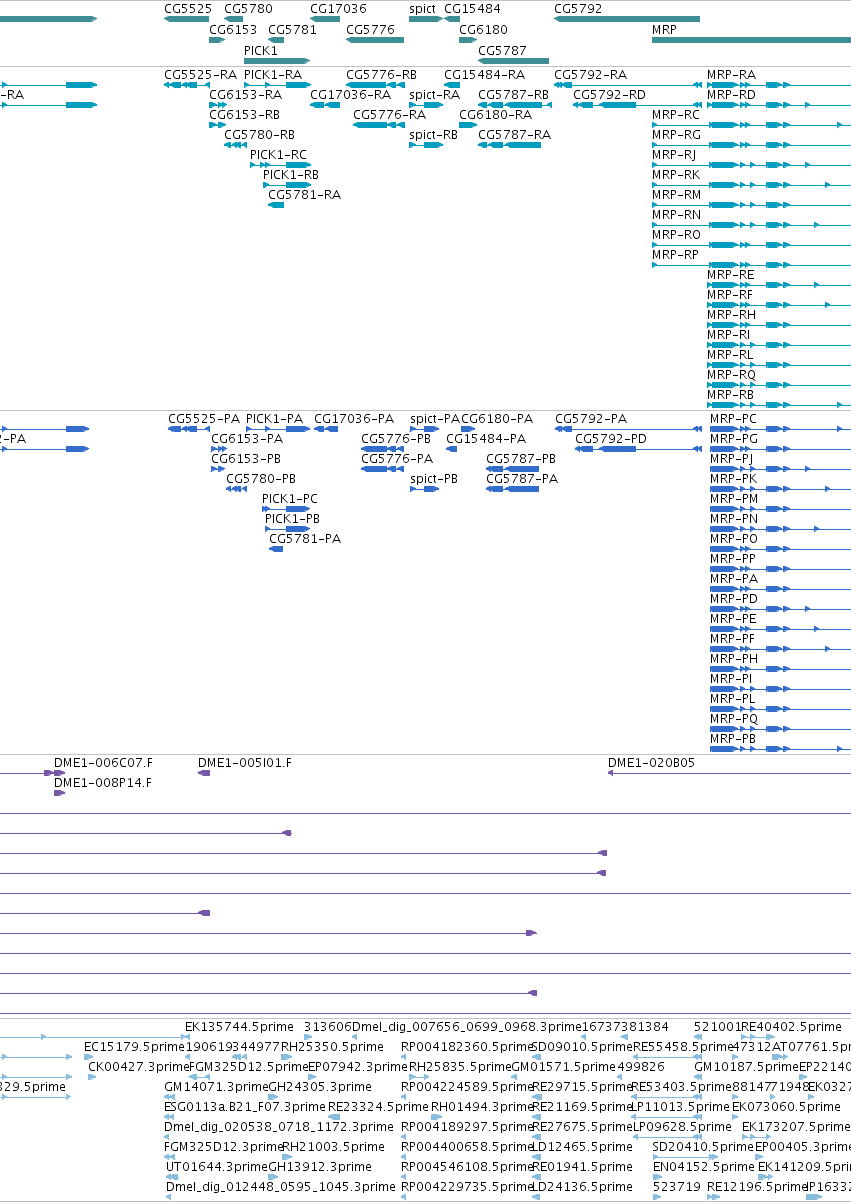The height and width of the screenshot is (1202, 851).
Task: Select protein MRP-PC
Action: [734, 419]
